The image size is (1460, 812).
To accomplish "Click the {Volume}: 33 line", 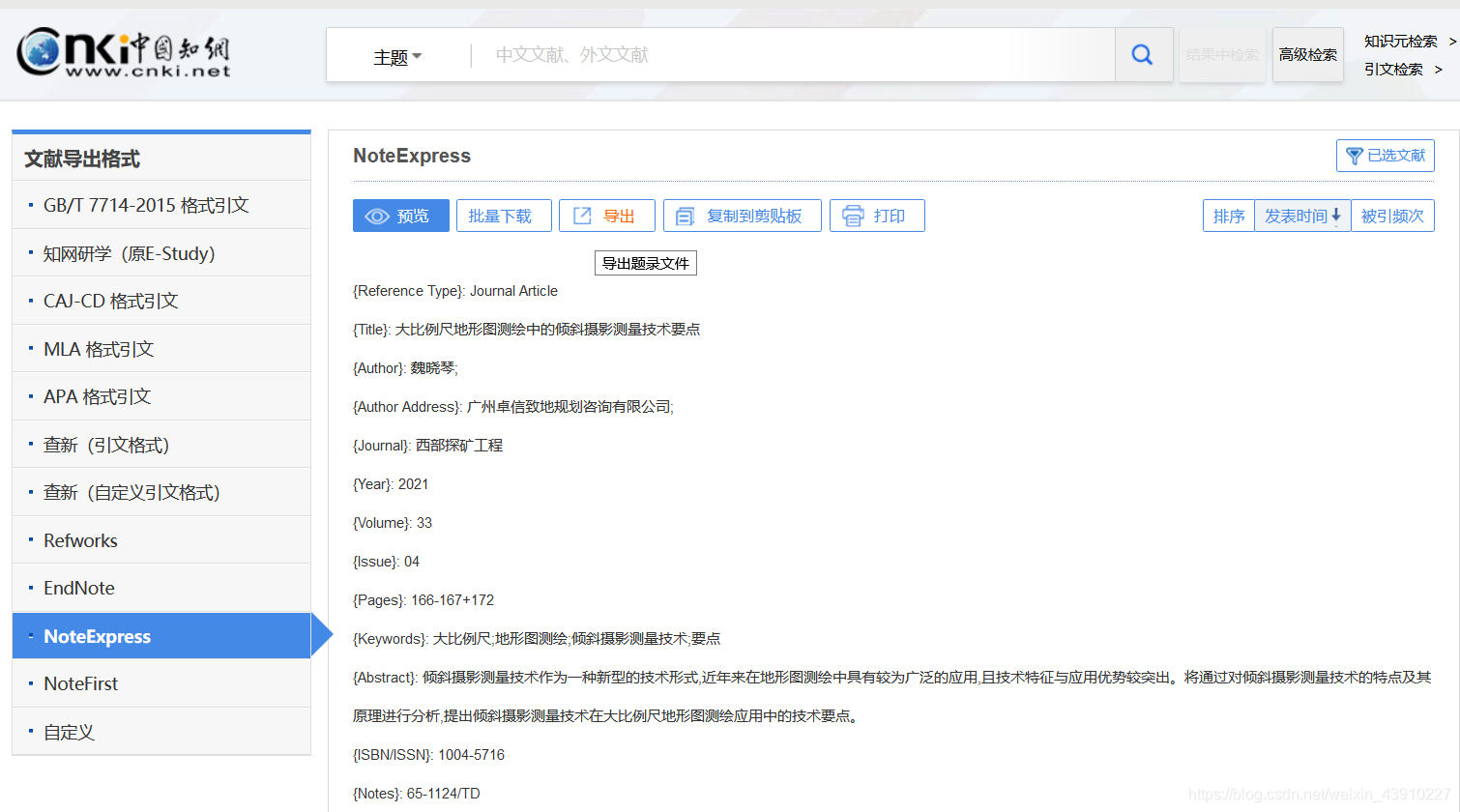I will pos(393,523).
